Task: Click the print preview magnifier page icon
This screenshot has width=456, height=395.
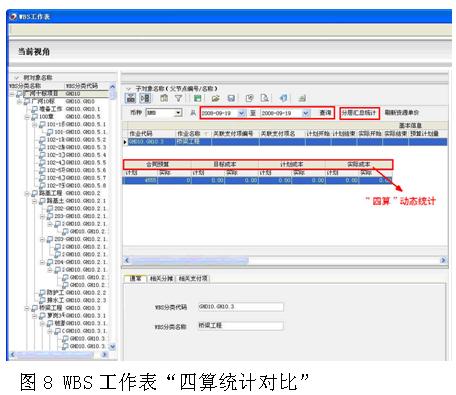Action: 265,98
